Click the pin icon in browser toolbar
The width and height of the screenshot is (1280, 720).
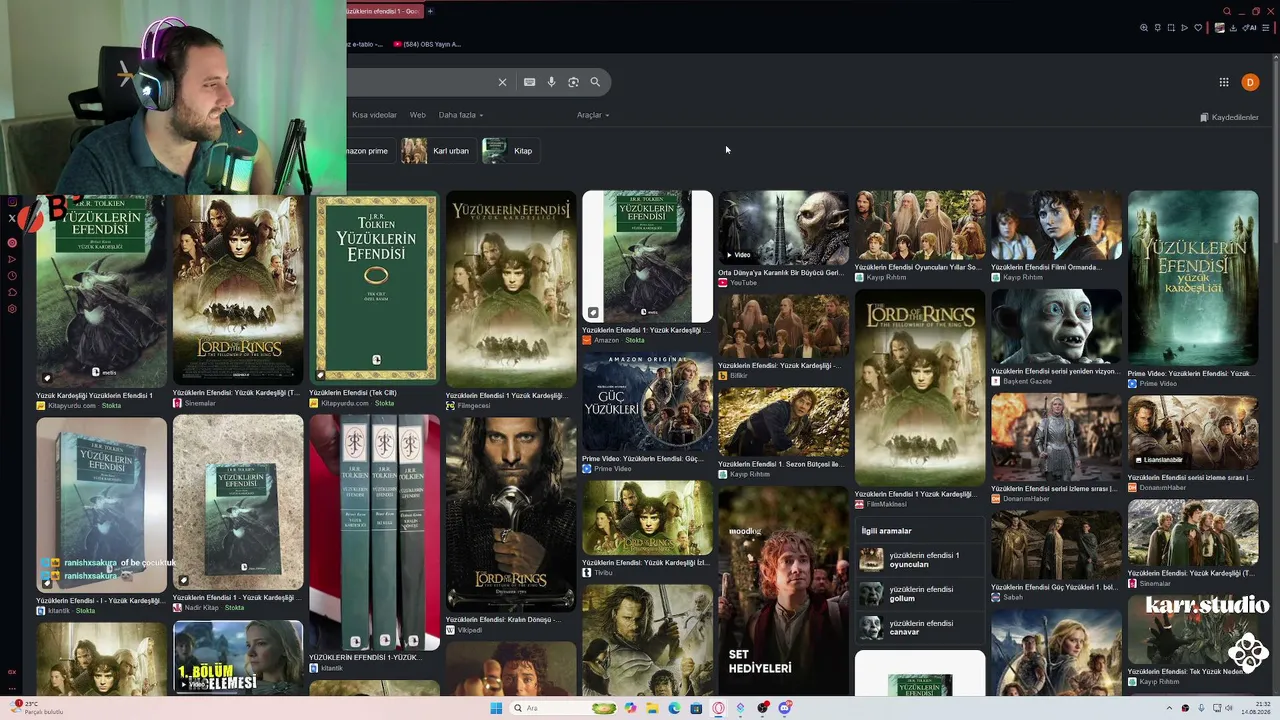pos(1157,28)
